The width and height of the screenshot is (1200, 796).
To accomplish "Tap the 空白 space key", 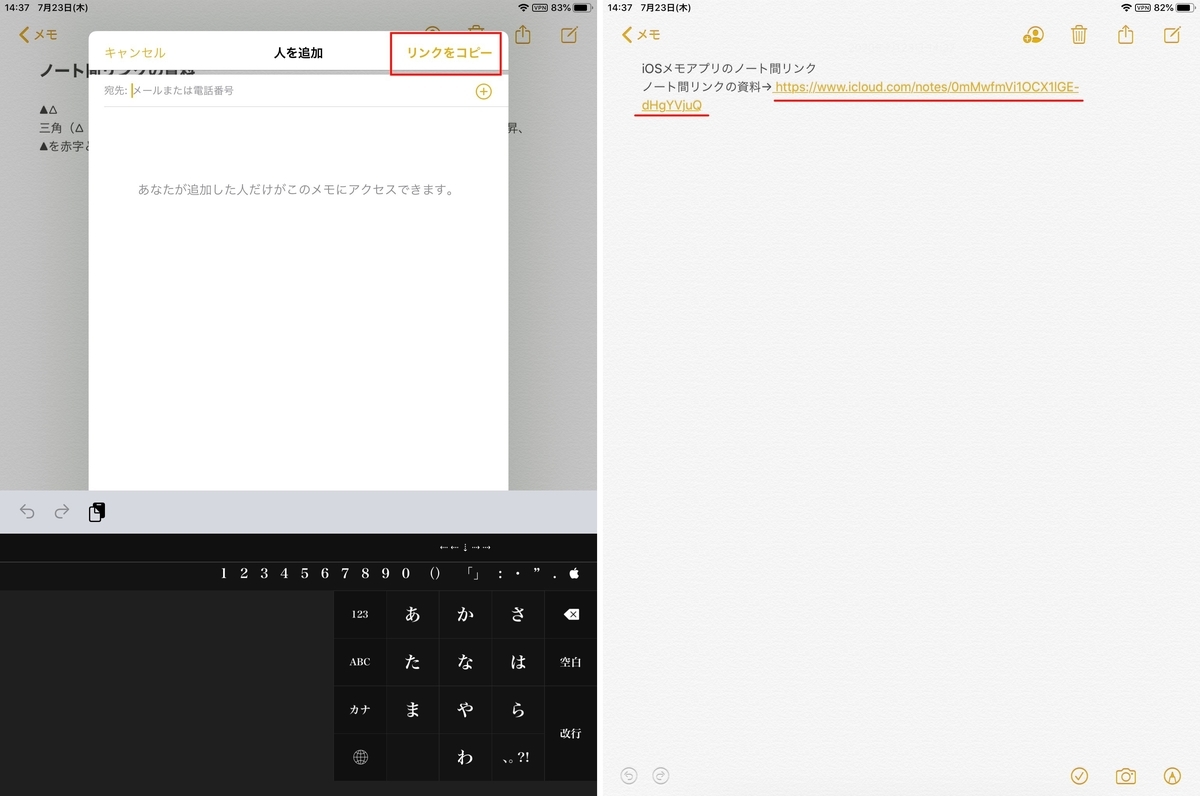I will click(571, 662).
